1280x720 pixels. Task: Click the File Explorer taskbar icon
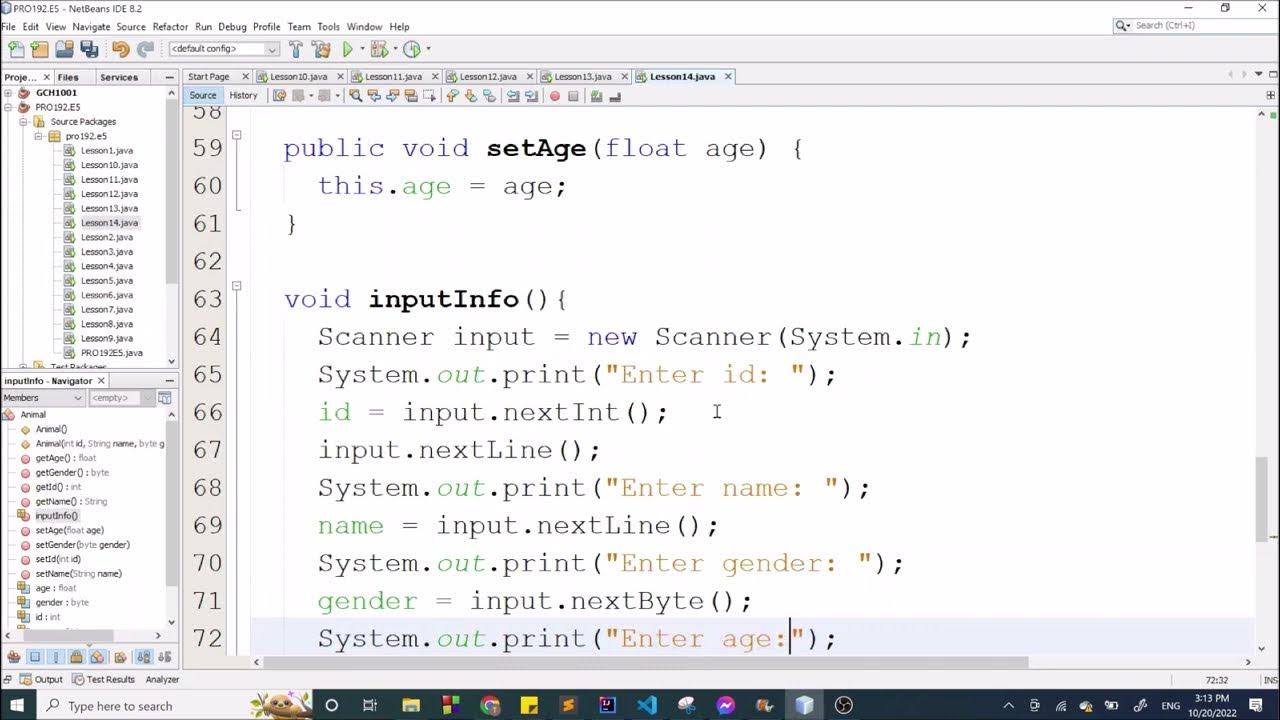411,705
